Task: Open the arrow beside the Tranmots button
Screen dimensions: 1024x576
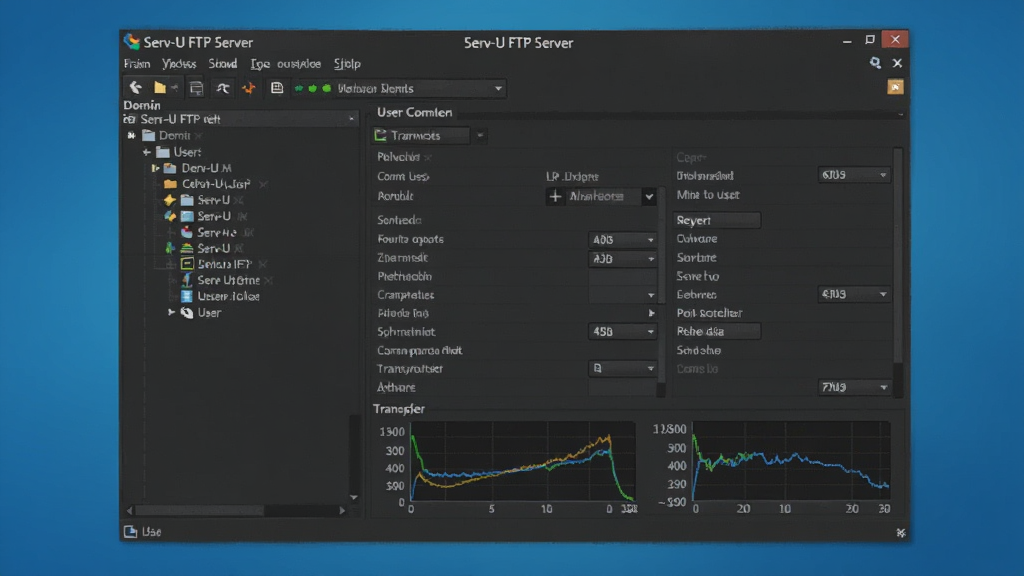Action: (x=480, y=135)
